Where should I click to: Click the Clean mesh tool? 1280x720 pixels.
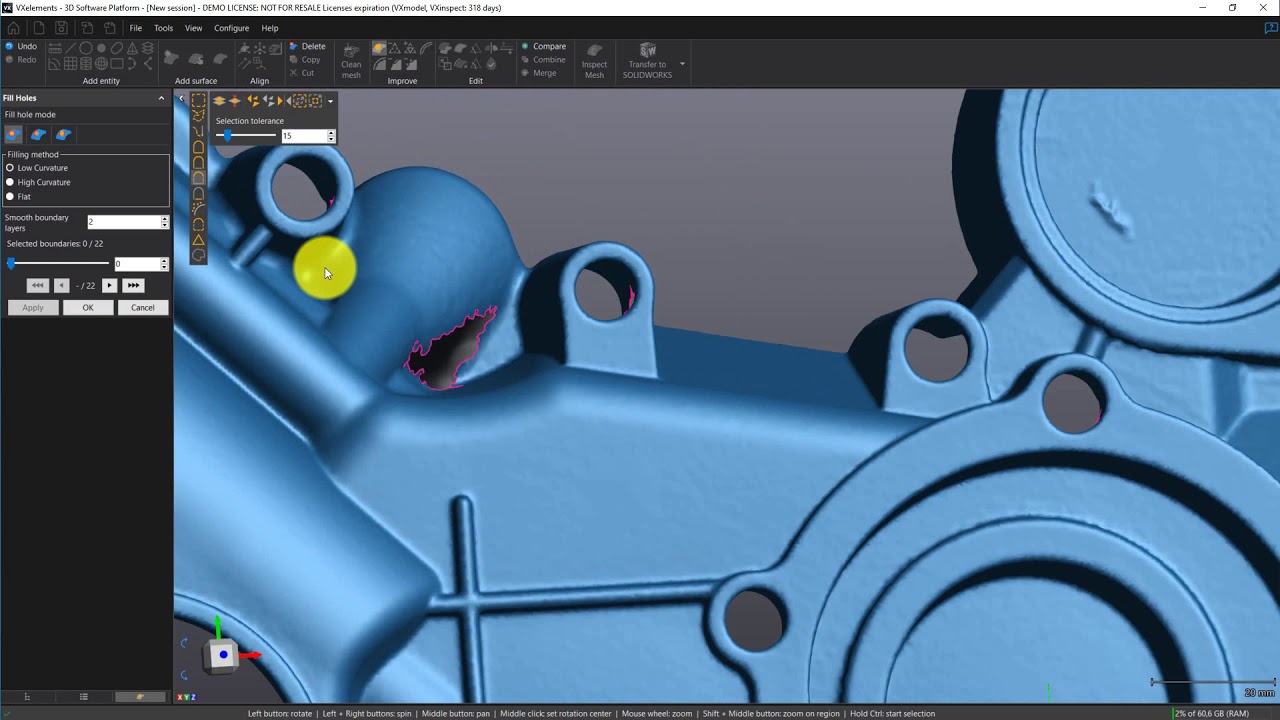(x=351, y=61)
